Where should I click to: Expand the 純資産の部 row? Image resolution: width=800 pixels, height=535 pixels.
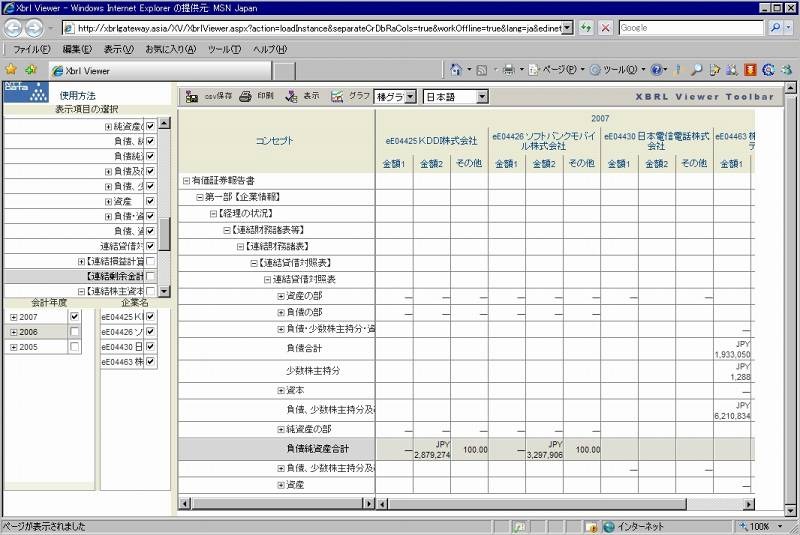tap(281, 429)
